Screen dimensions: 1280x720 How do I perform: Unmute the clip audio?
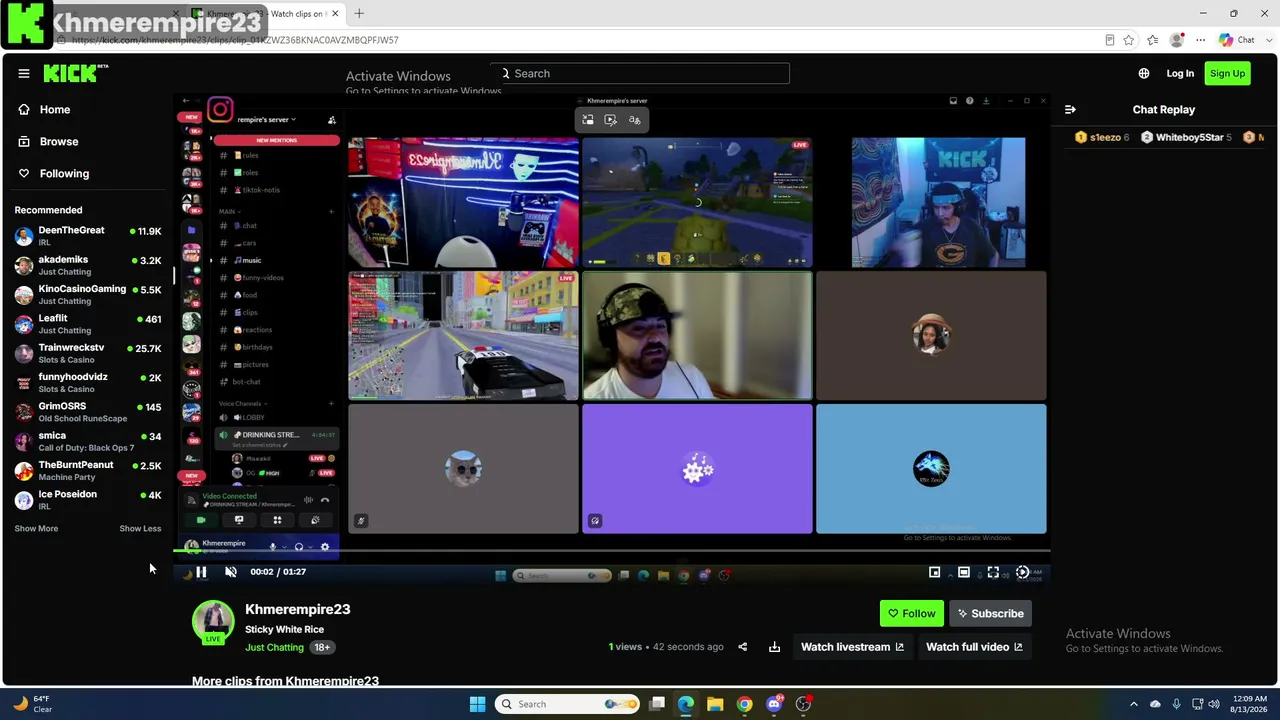click(x=231, y=572)
